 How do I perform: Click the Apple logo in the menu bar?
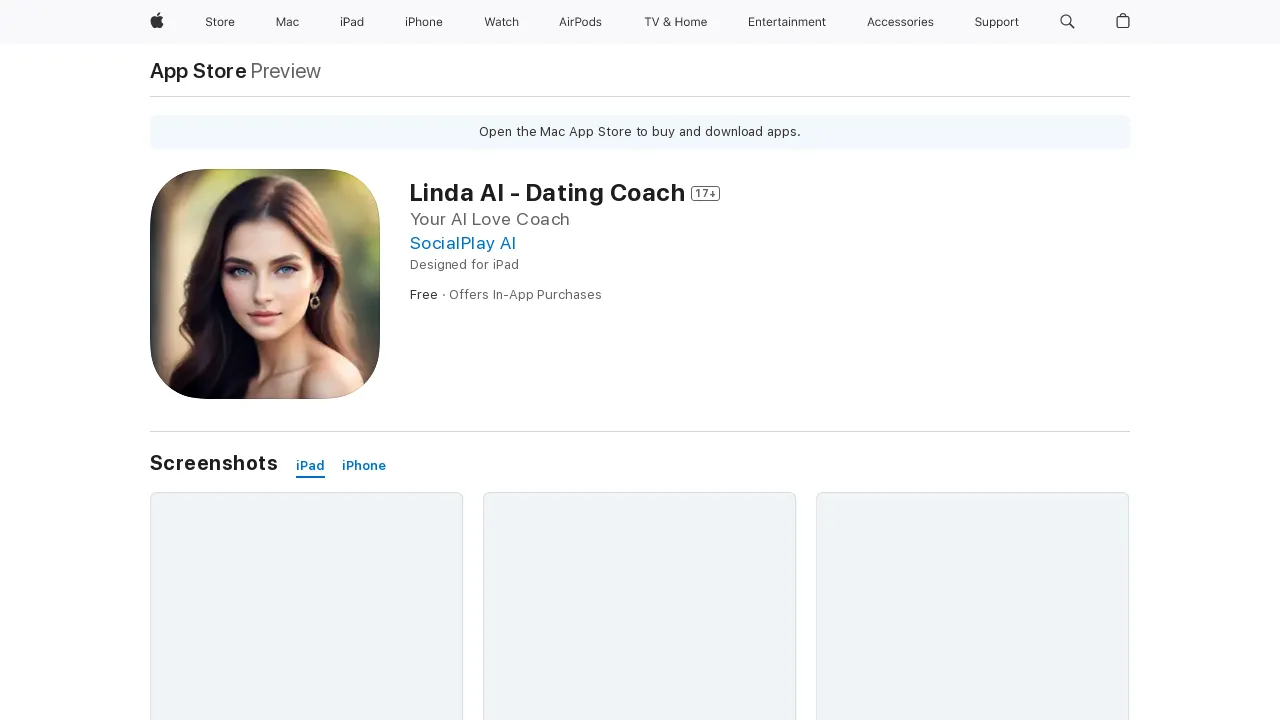[x=156, y=22]
